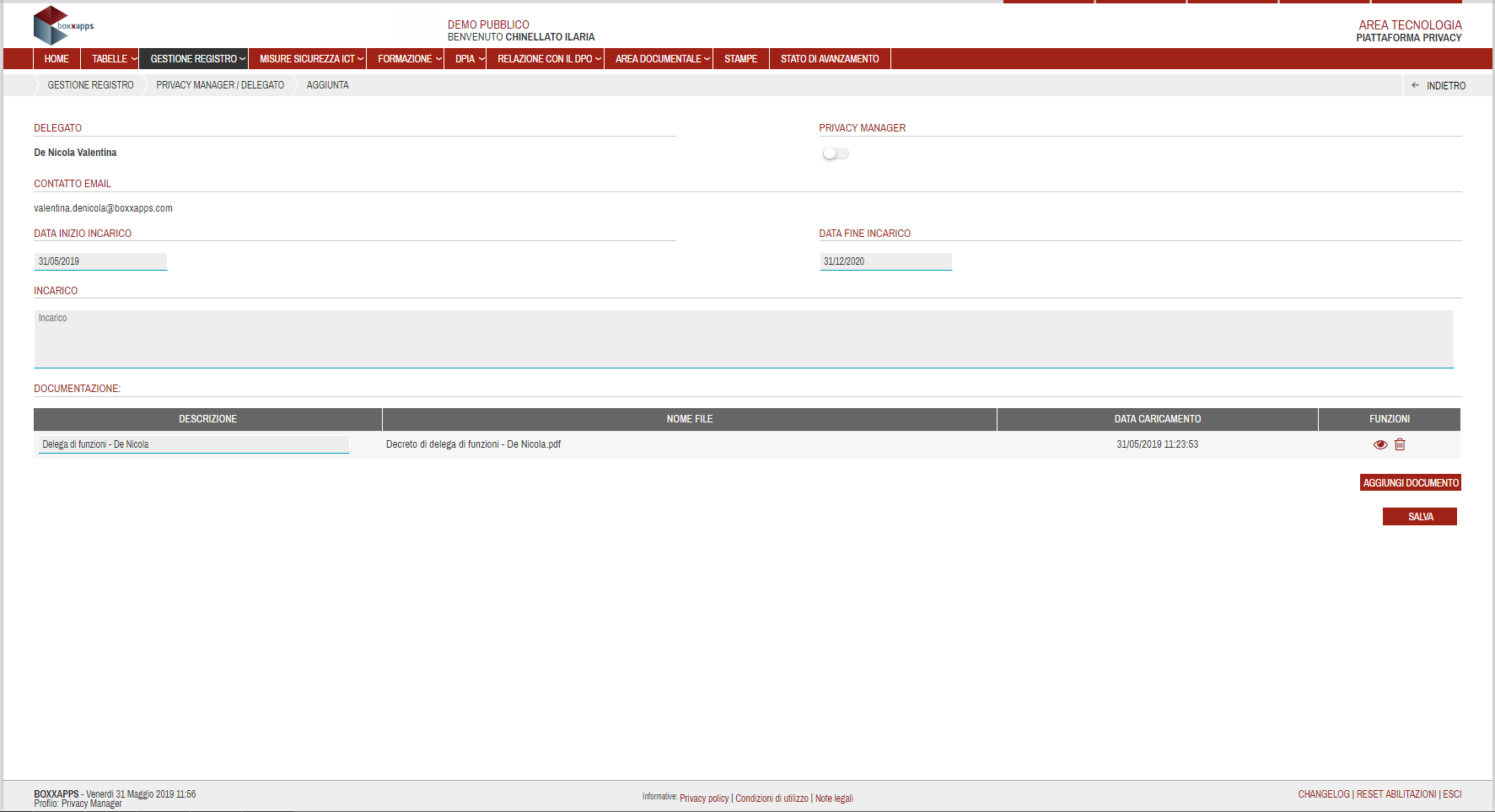Open the Note legali link
Viewport: 1495px width, 812px height.
[x=834, y=799]
